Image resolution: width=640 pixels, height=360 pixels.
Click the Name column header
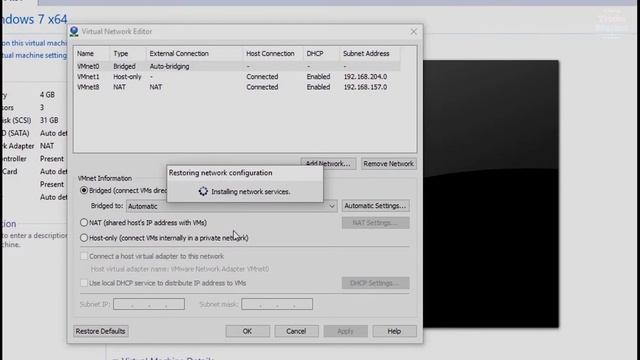pyautogui.click(x=92, y=53)
